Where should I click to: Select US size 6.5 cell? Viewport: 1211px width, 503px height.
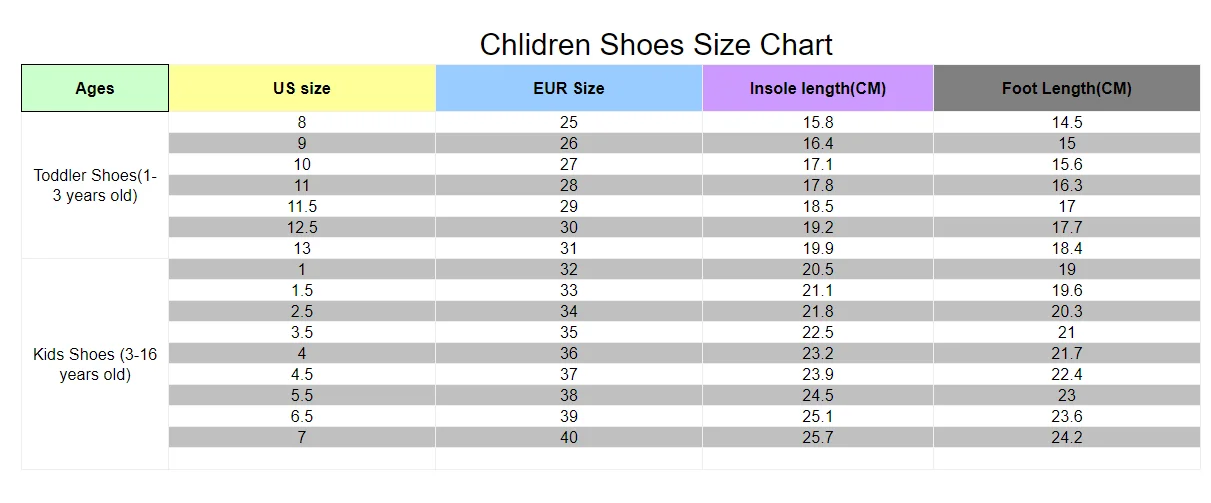tap(302, 416)
